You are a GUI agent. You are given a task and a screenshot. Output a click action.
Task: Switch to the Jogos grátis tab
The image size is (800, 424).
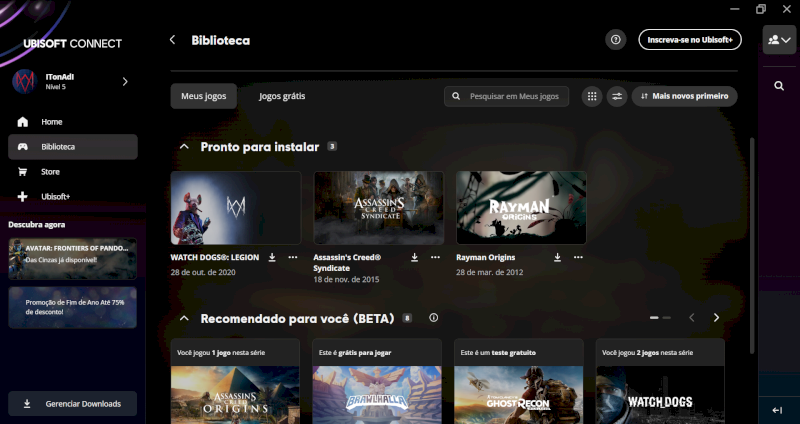tap(282, 96)
